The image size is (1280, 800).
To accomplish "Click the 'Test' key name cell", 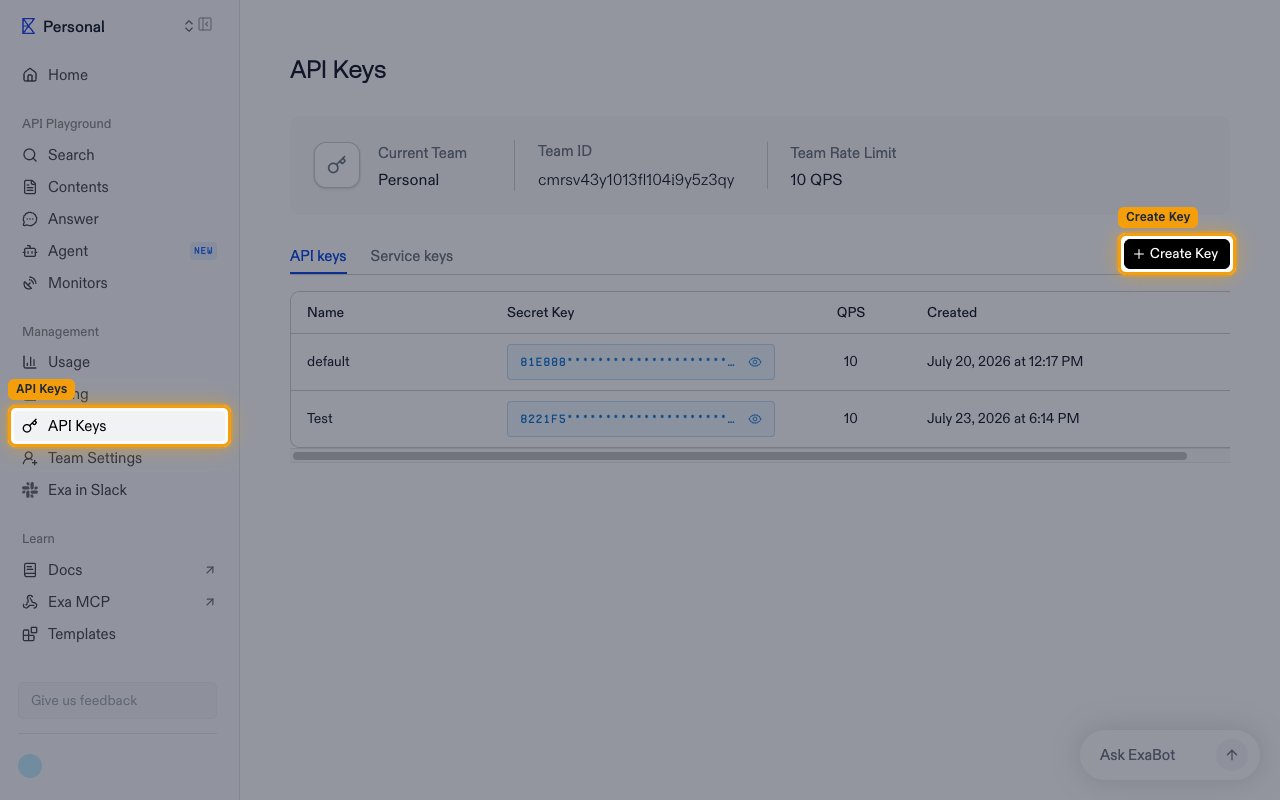I will pos(320,418).
